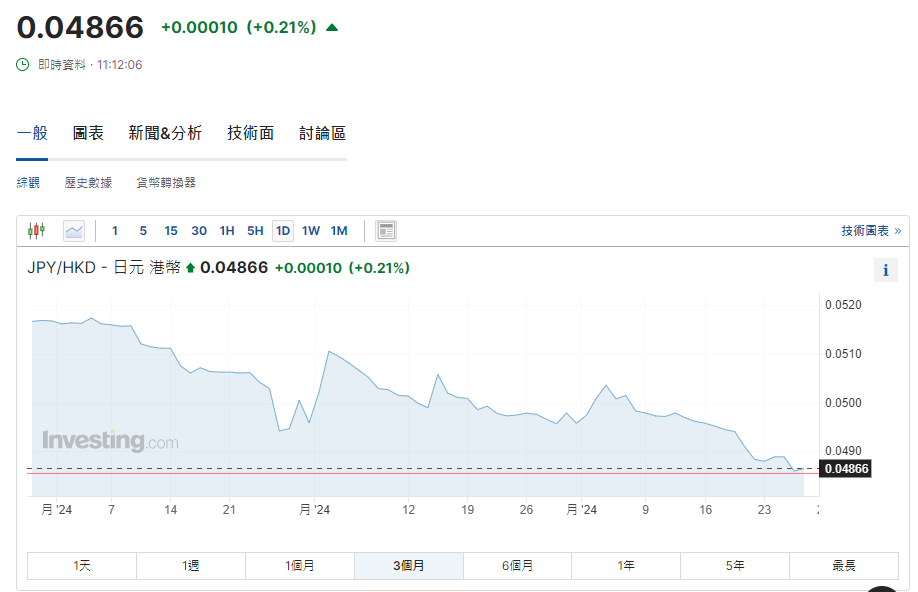This screenshot has height=592, width=918.
Task: Set chart interval to 15 minutes
Action: click(171, 231)
